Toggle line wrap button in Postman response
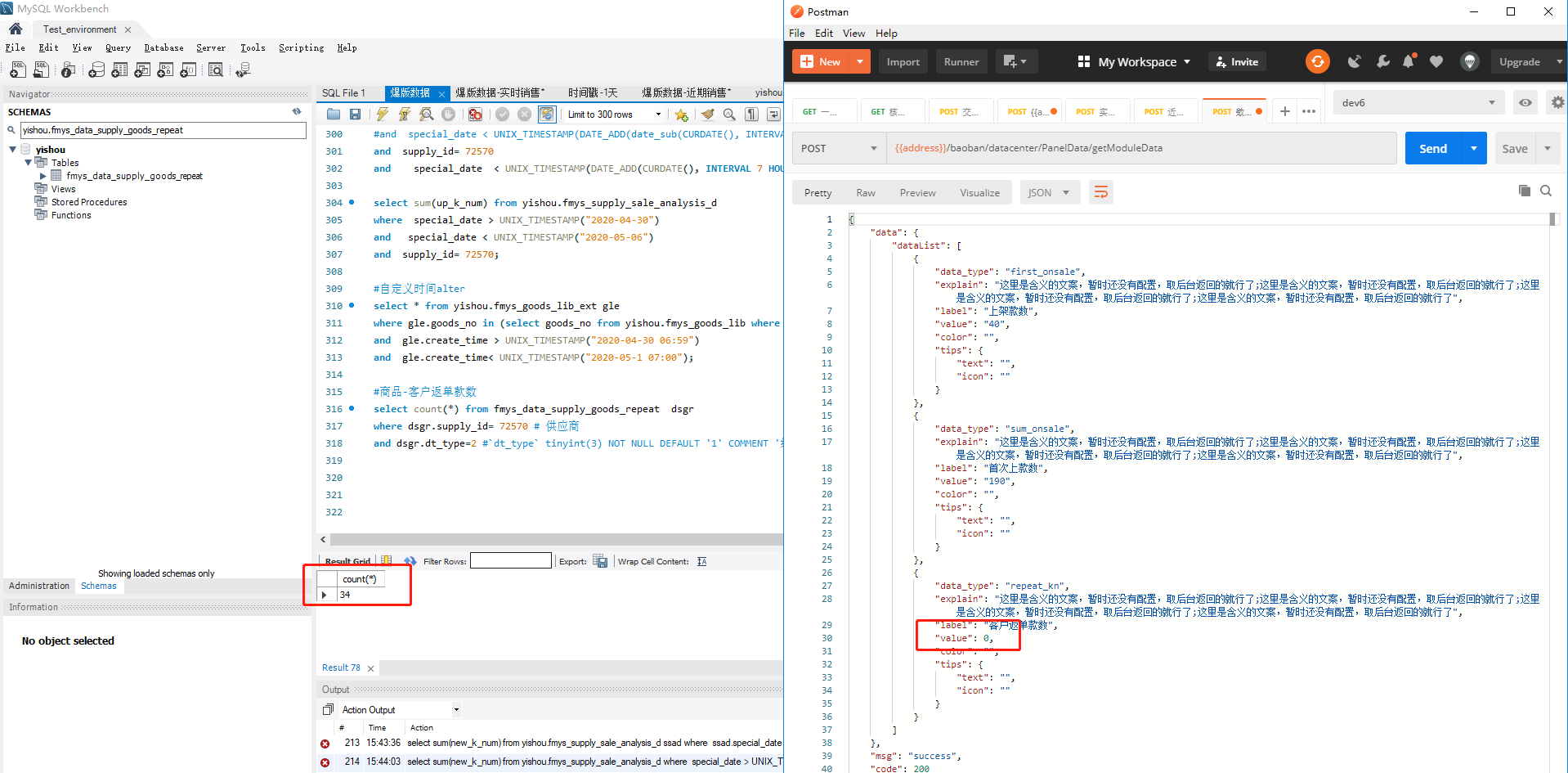This screenshot has width=1568, height=773. point(1101,192)
